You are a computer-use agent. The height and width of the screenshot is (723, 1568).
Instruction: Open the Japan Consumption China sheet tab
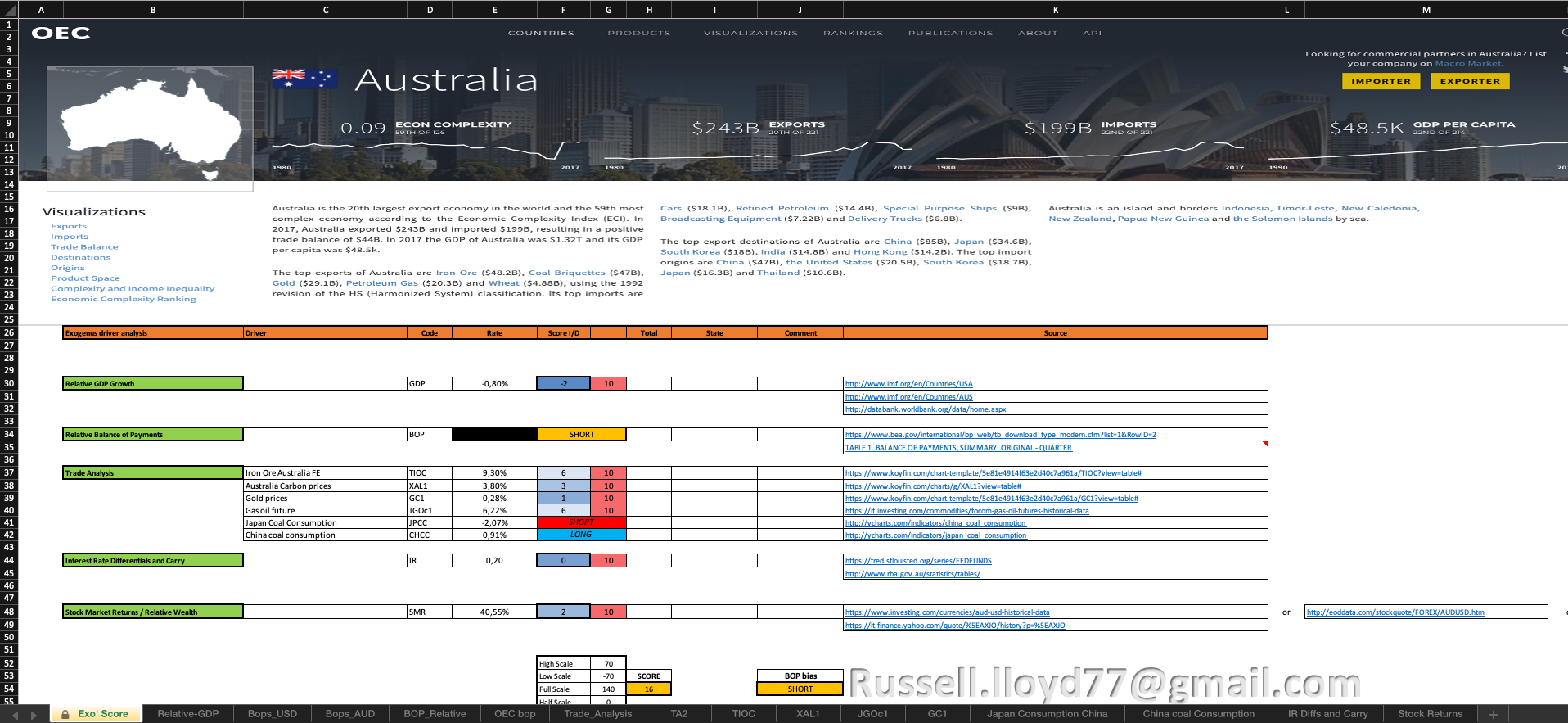[1047, 714]
